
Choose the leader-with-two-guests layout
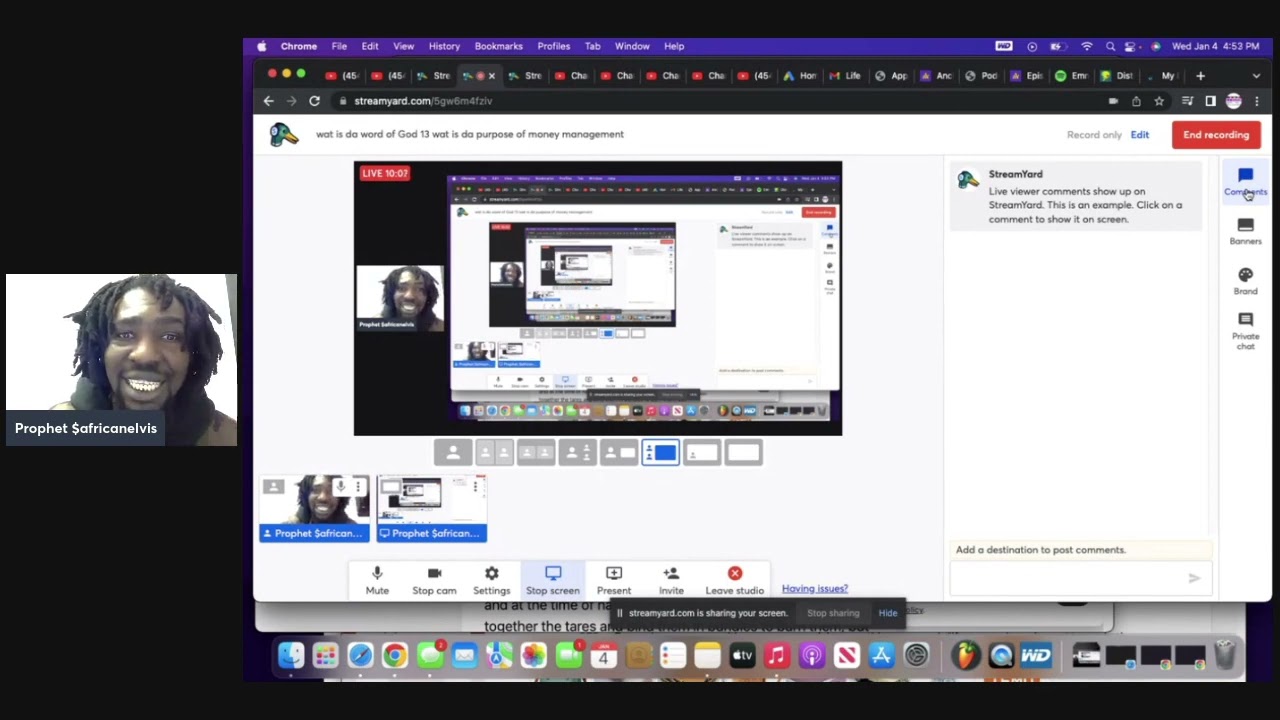(x=577, y=453)
